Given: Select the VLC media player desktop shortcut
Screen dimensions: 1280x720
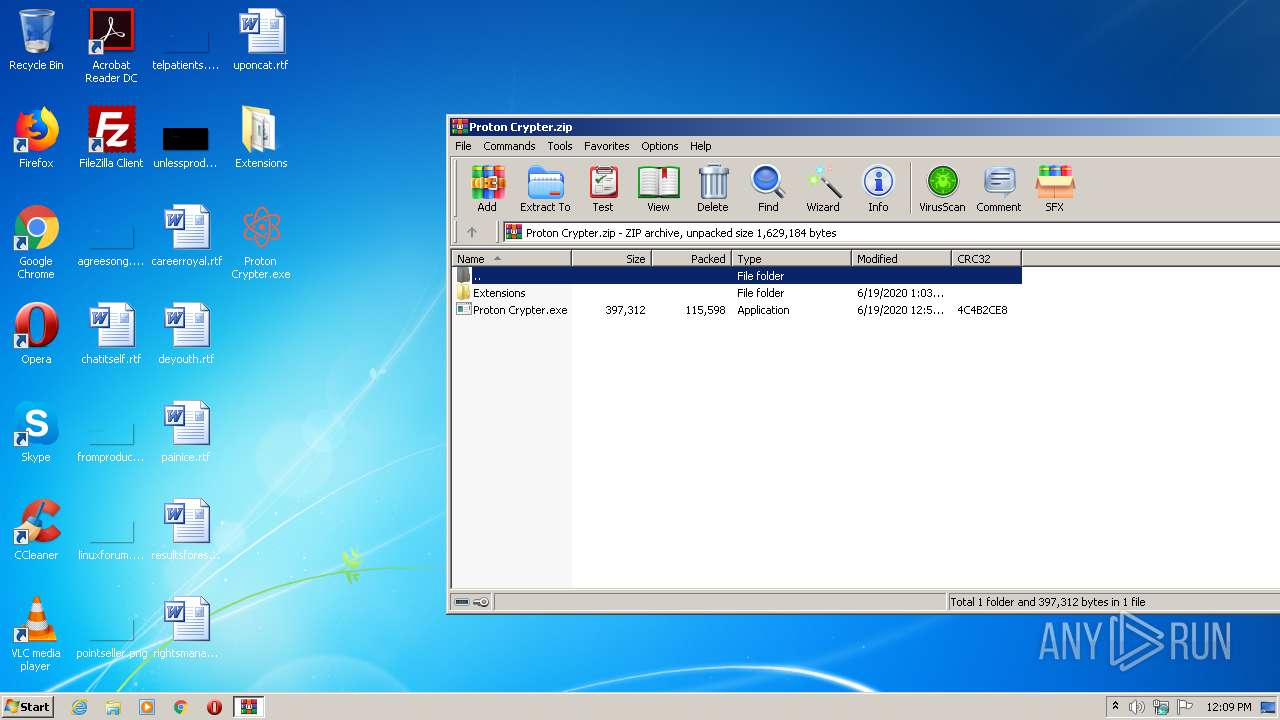Looking at the screenshot, I should click(36, 634).
